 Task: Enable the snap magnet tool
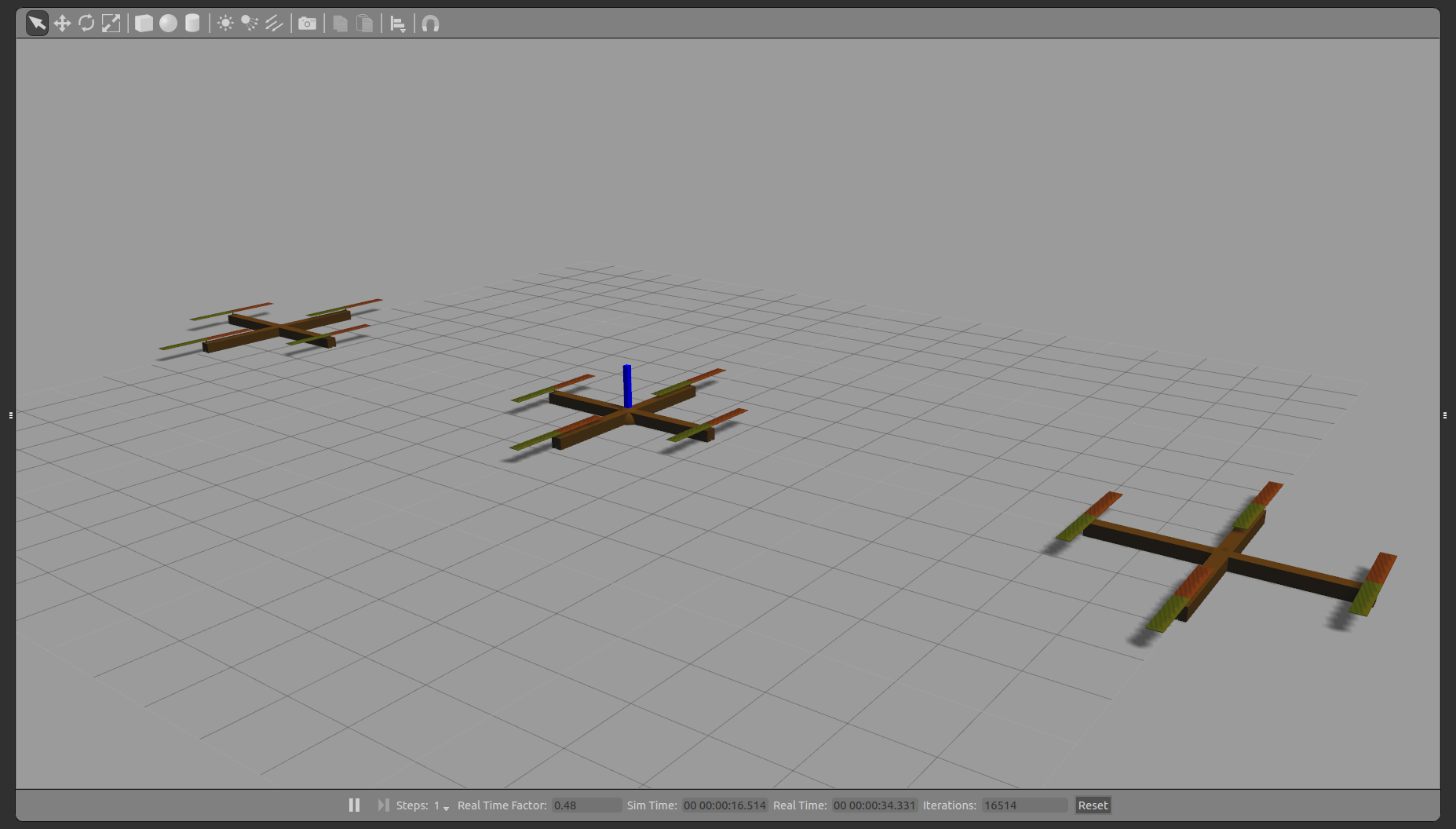point(430,24)
